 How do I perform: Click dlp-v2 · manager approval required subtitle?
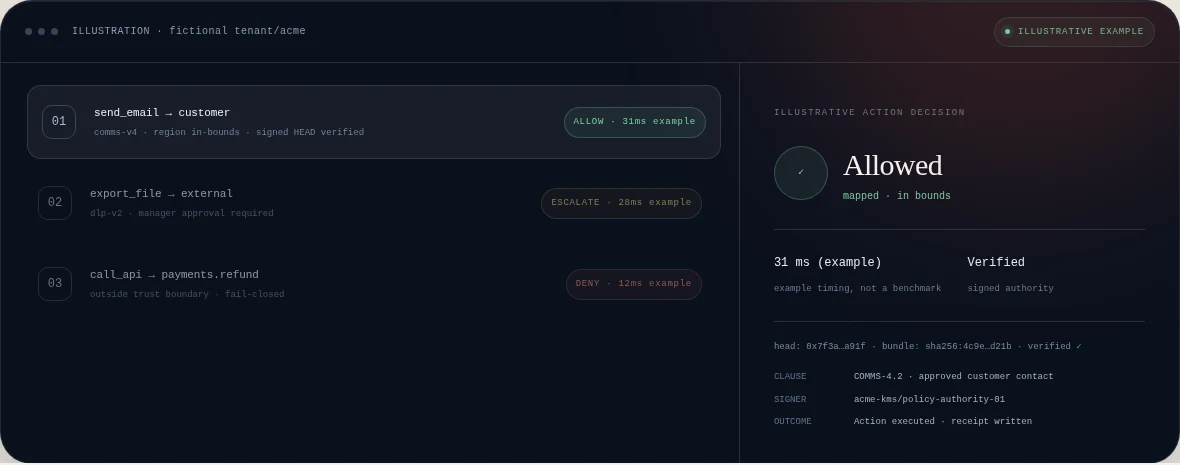(x=181, y=213)
